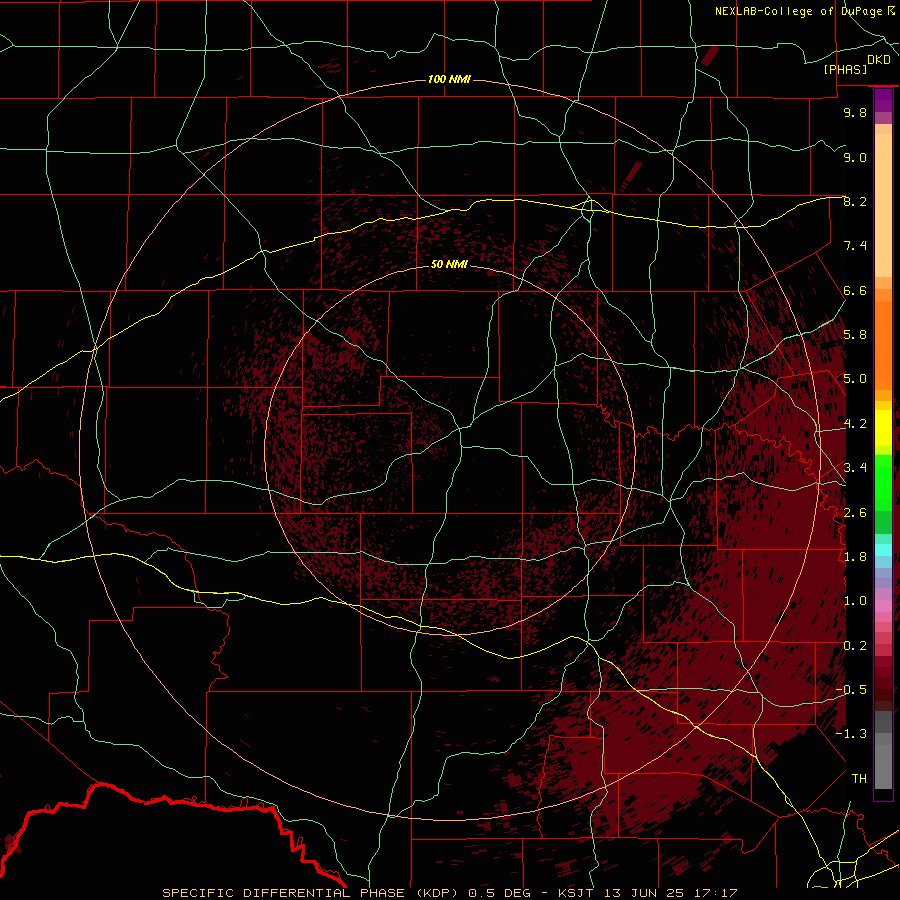Image resolution: width=900 pixels, height=900 pixels.
Task: Click the TH label on the color scale
Action: click(x=859, y=779)
